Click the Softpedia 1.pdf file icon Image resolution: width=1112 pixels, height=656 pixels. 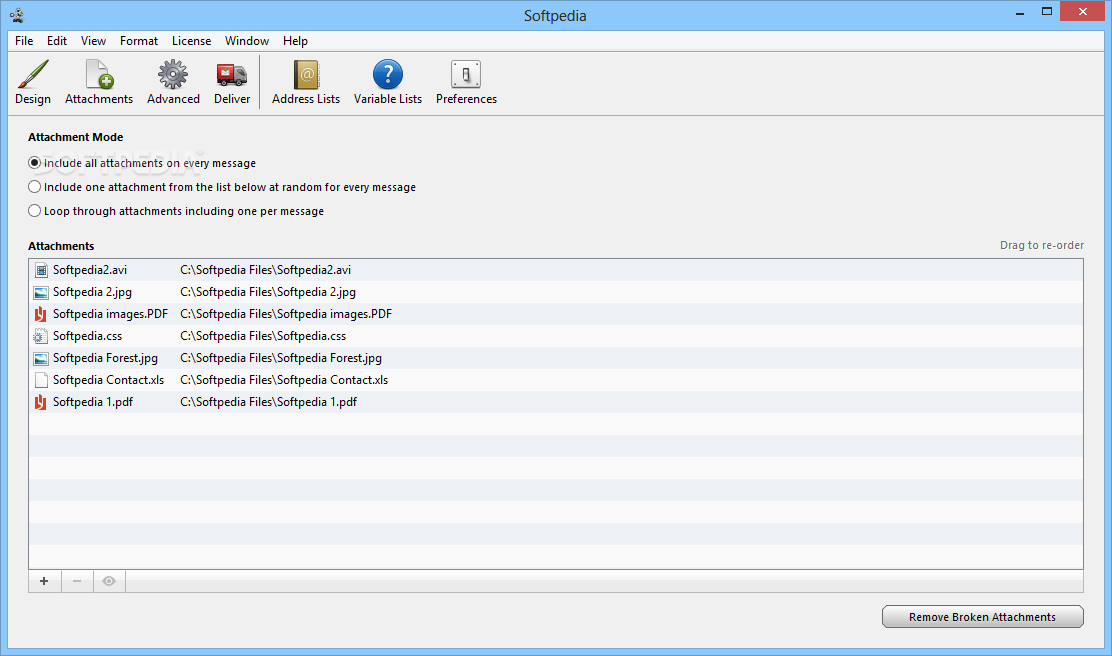40,402
